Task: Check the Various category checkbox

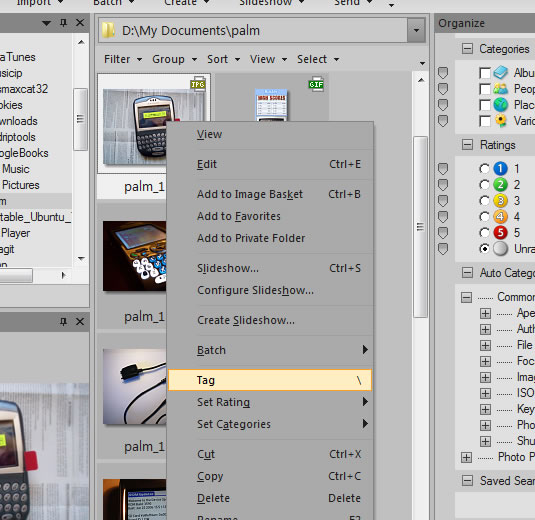Action: tap(485, 121)
